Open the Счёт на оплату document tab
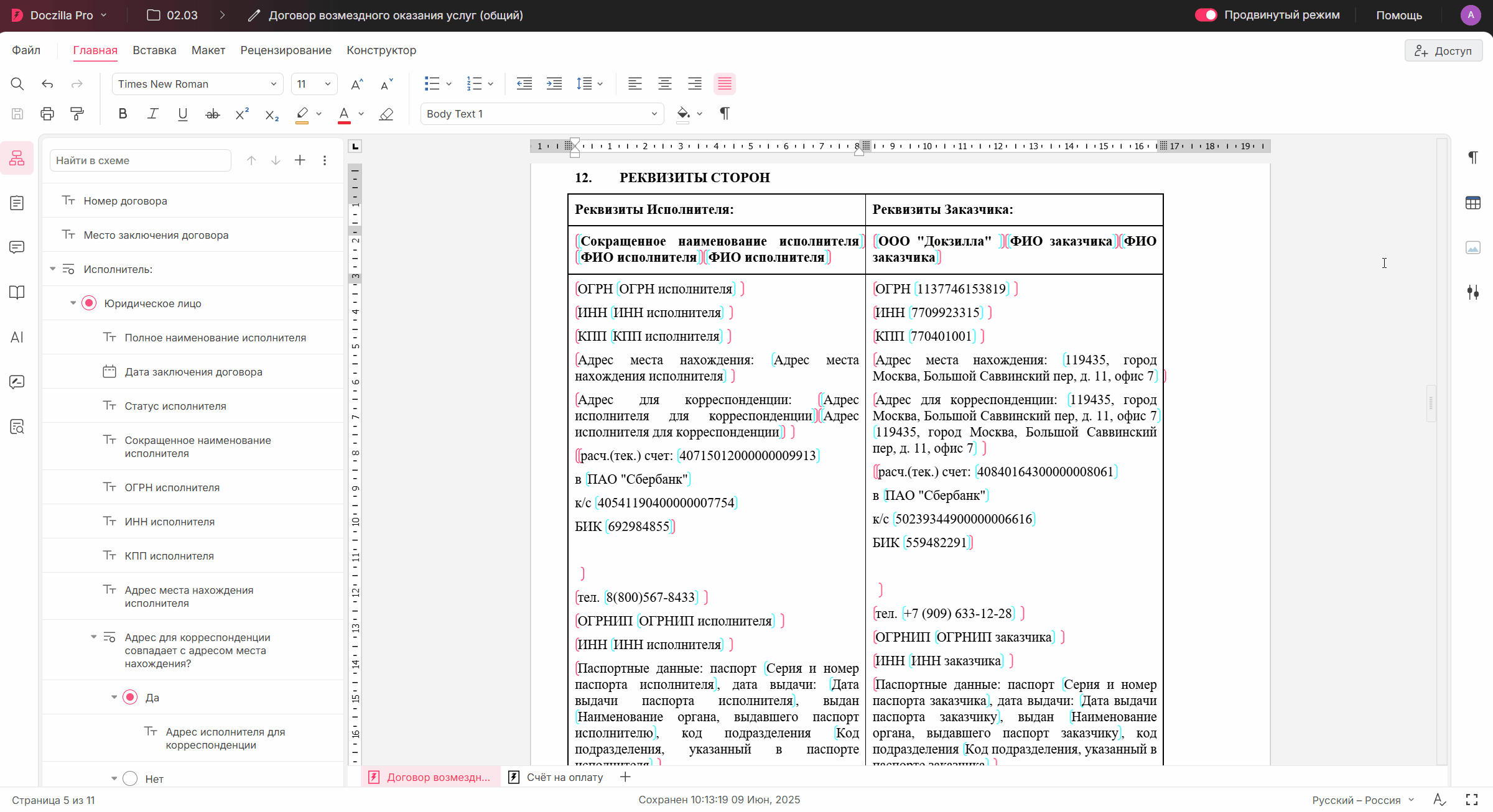Image resolution: width=1493 pixels, height=812 pixels. tap(557, 777)
